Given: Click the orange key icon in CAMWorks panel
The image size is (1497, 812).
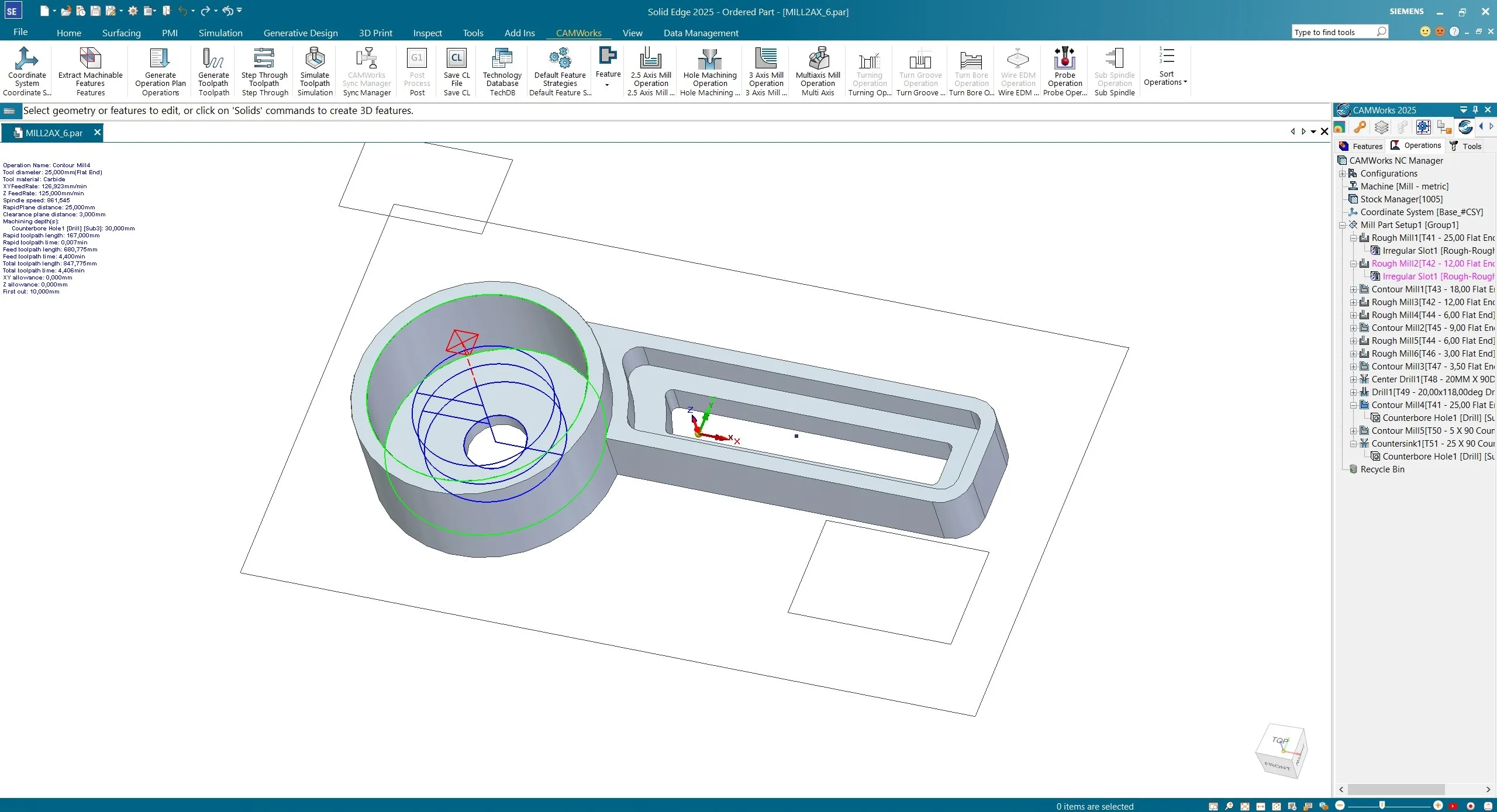Looking at the screenshot, I should 1360,127.
